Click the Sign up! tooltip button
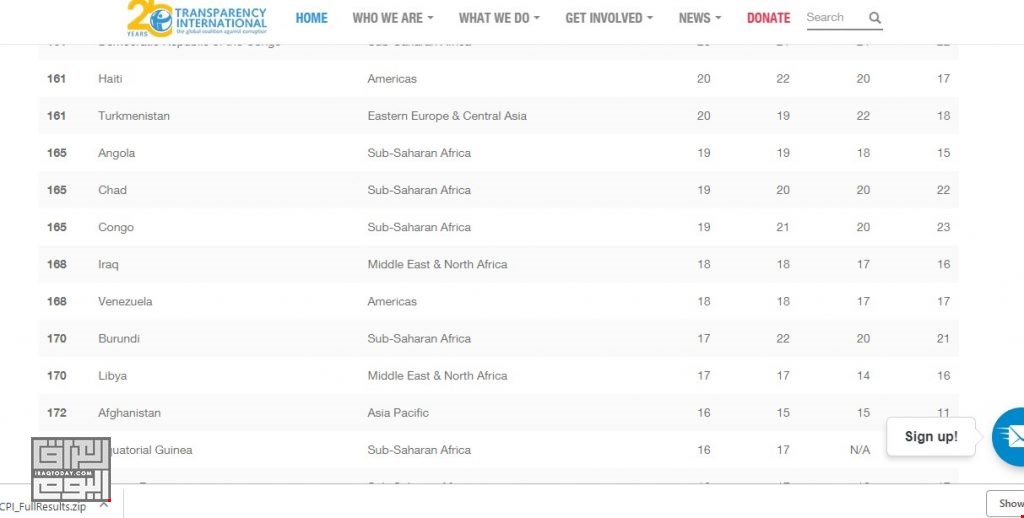Image resolution: width=1024 pixels, height=518 pixels. (931, 436)
